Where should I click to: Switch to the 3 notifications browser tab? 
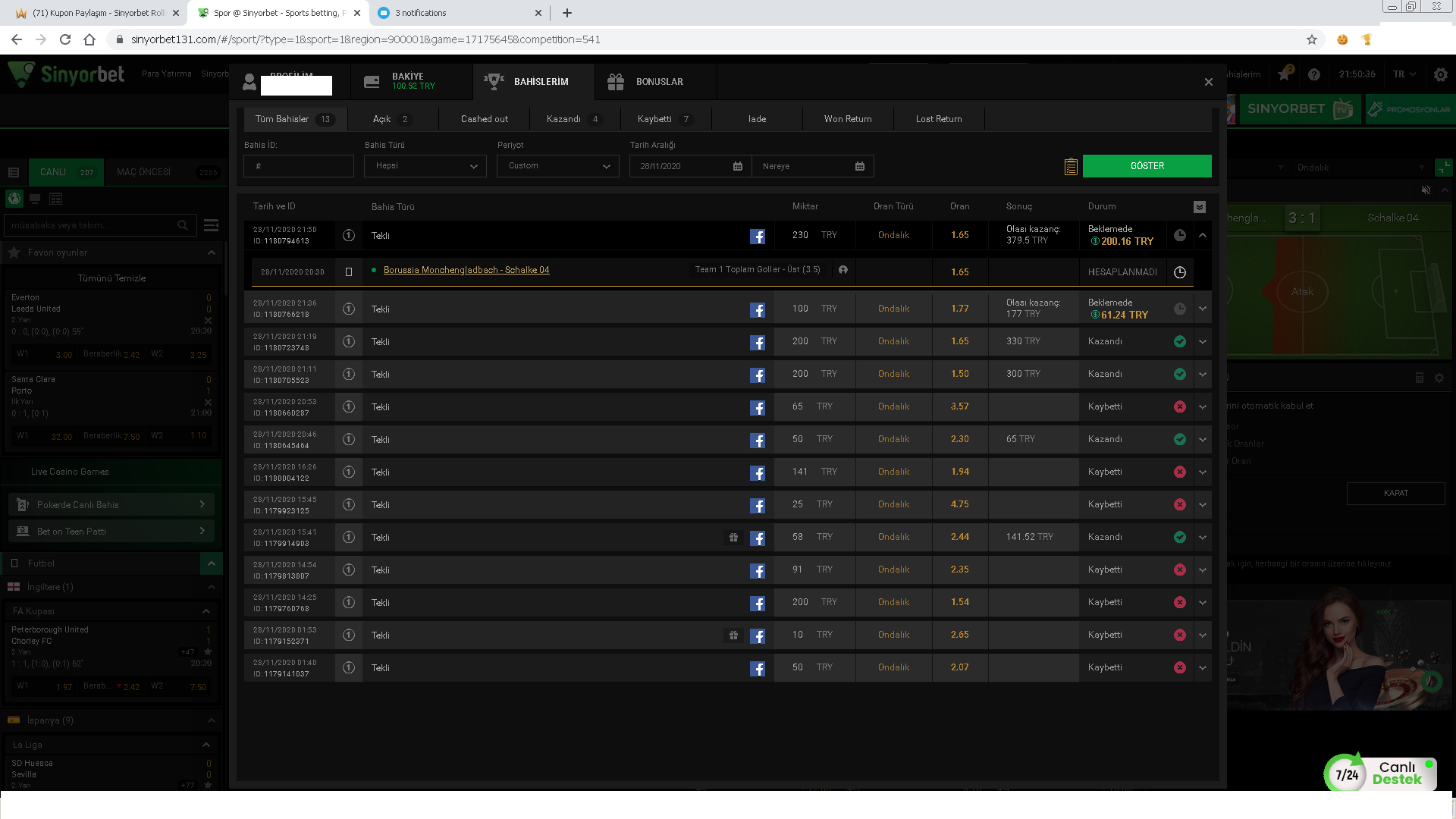click(x=459, y=13)
